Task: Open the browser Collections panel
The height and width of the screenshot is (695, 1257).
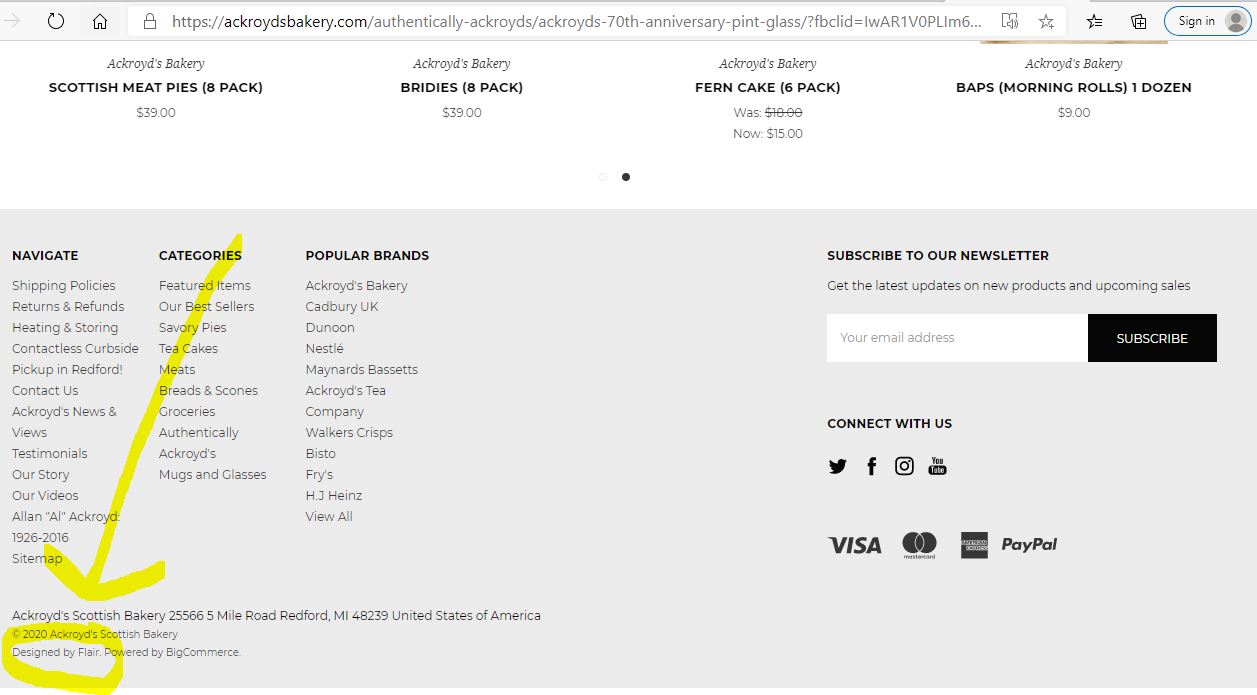Action: (x=1139, y=21)
